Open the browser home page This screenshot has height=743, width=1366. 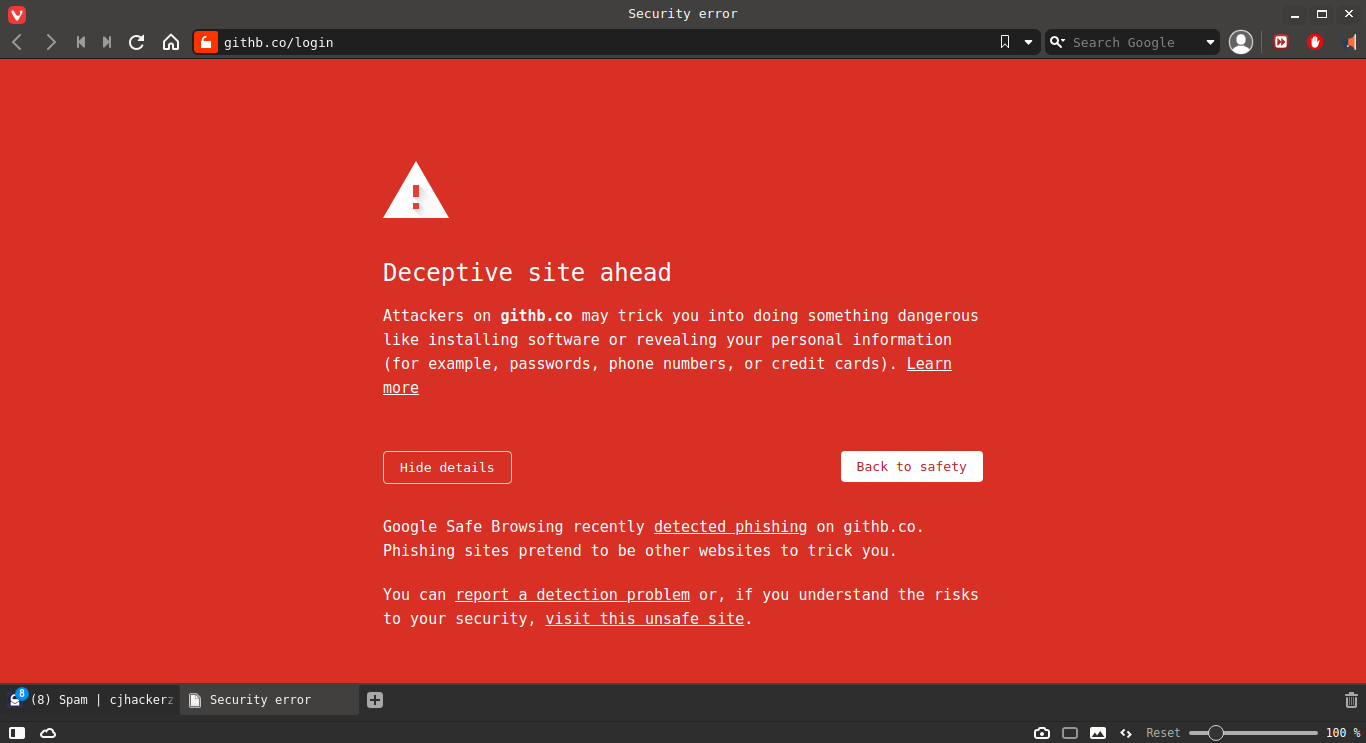coord(171,42)
